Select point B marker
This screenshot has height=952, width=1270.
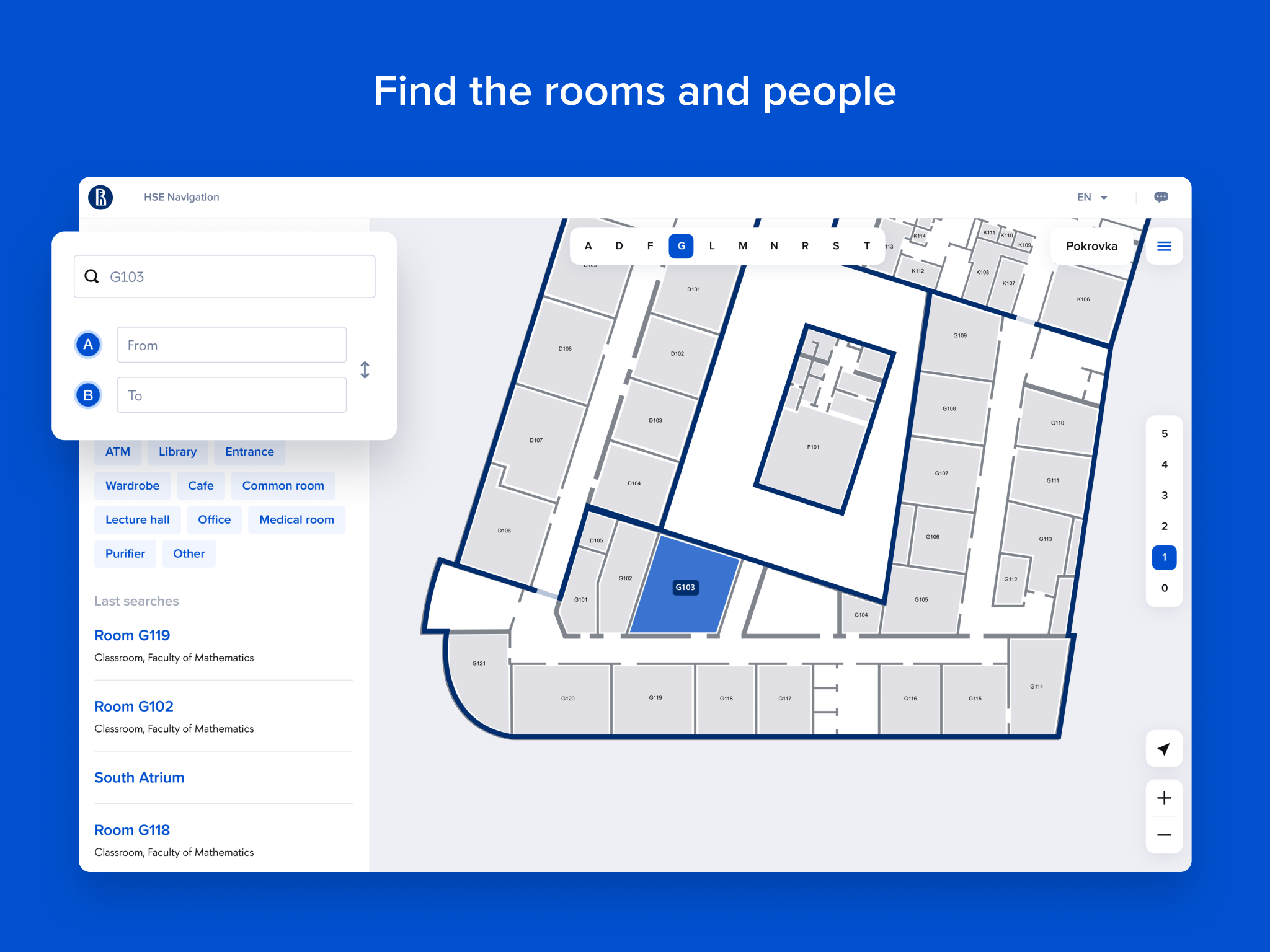pos(88,395)
